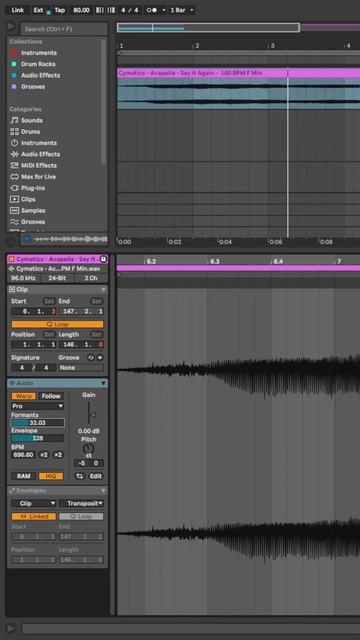The height and width of the screenshot is (640, 360).
Task: Enable Ext sync button
Action: point(38,10)
